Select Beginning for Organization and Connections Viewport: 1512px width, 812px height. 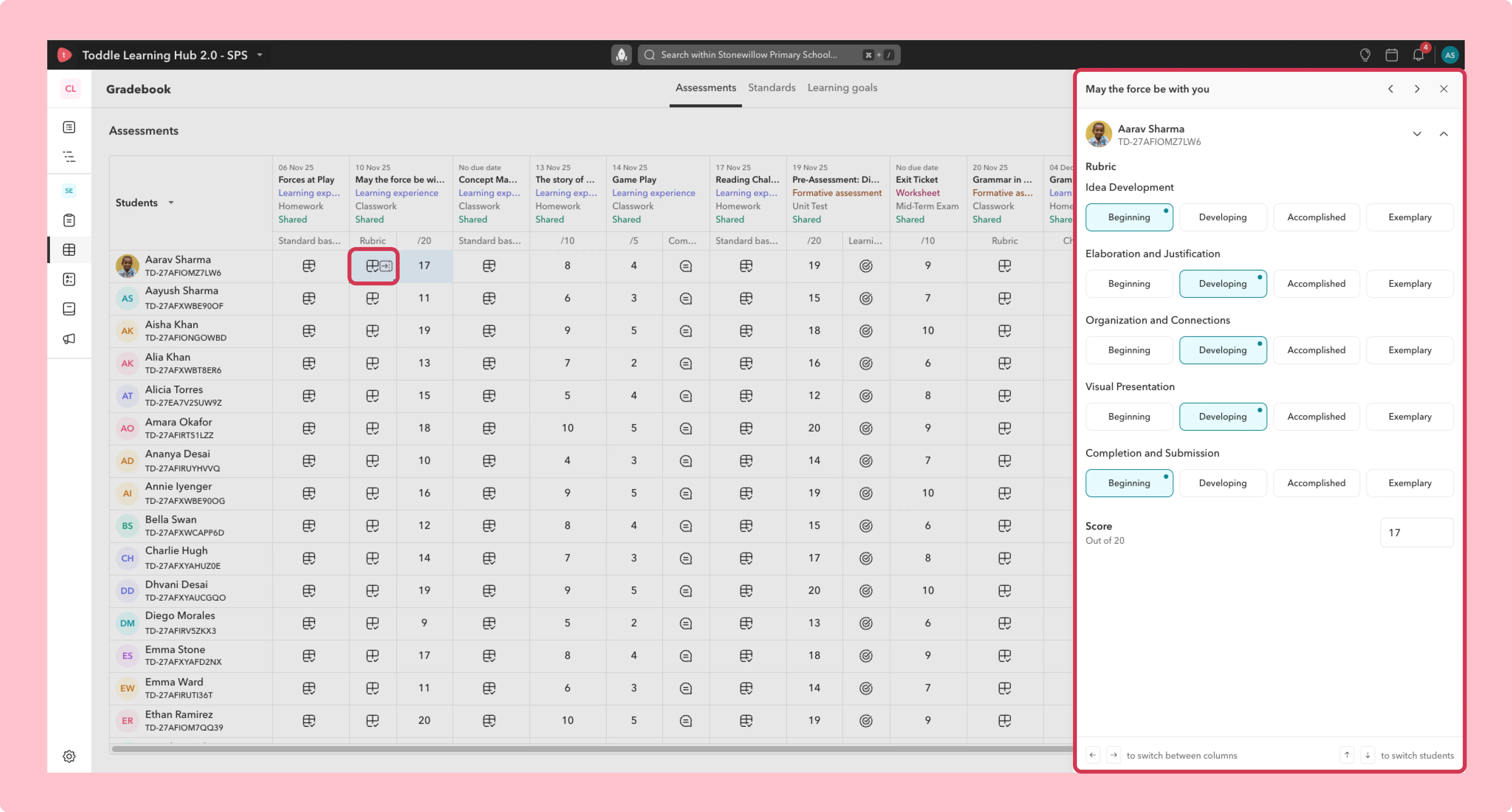tap(1129, 350)
